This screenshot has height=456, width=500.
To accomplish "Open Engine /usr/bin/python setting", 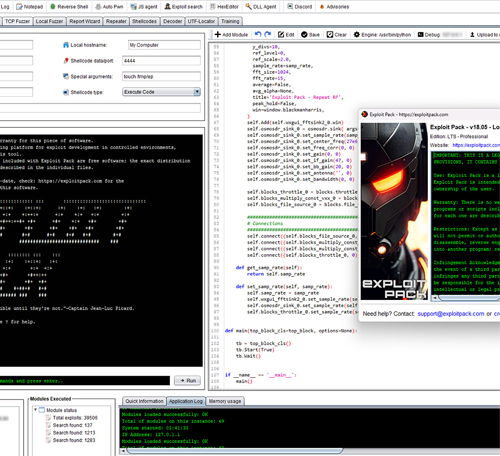I will tap(382, 35).
